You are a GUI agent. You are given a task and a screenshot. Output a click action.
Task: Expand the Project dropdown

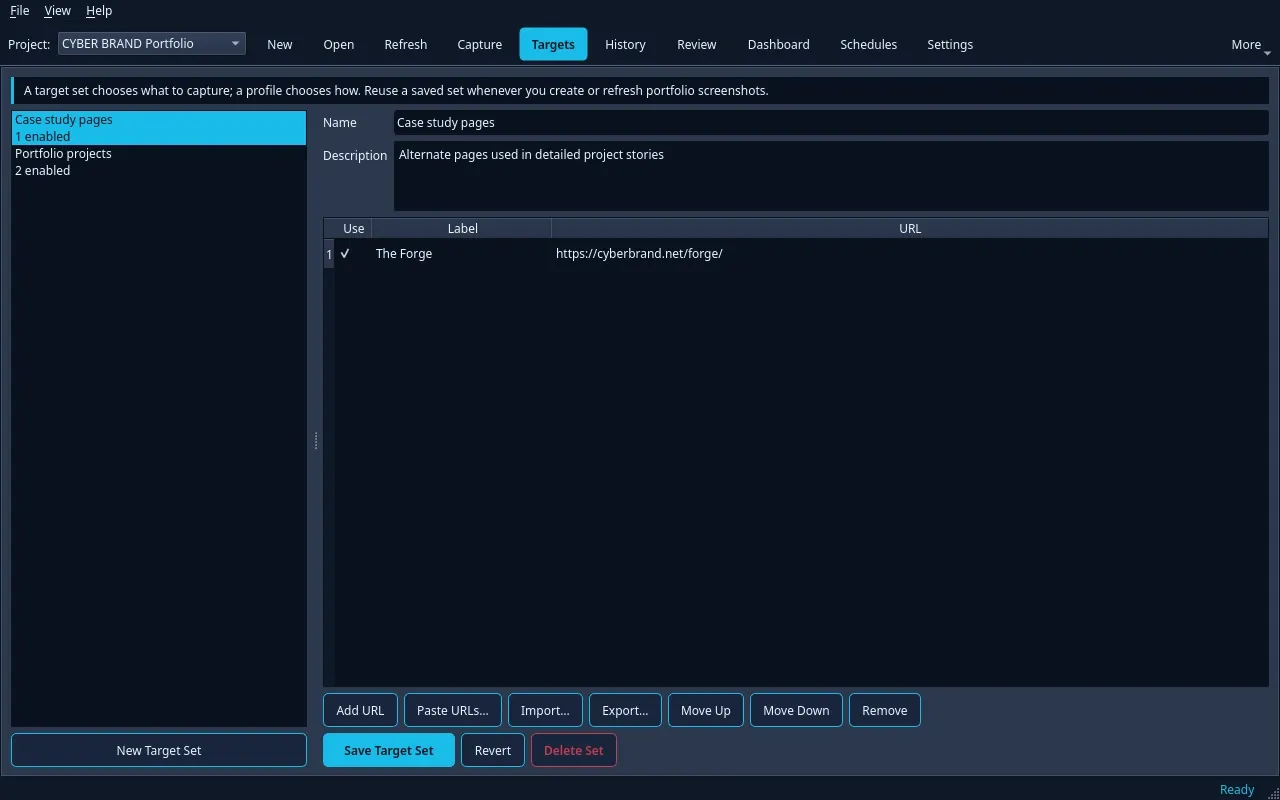click(152, 44)
